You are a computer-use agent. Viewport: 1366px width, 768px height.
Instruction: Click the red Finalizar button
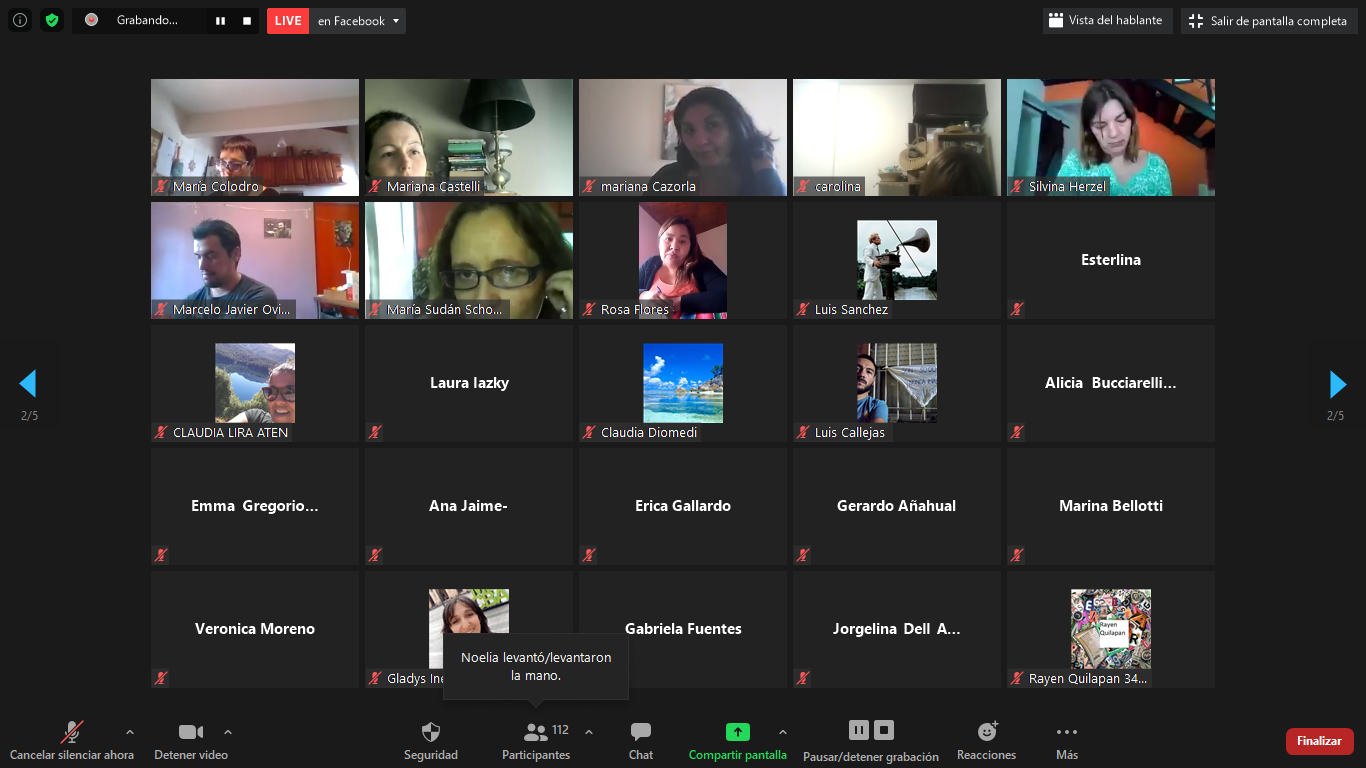[1319, 741]
